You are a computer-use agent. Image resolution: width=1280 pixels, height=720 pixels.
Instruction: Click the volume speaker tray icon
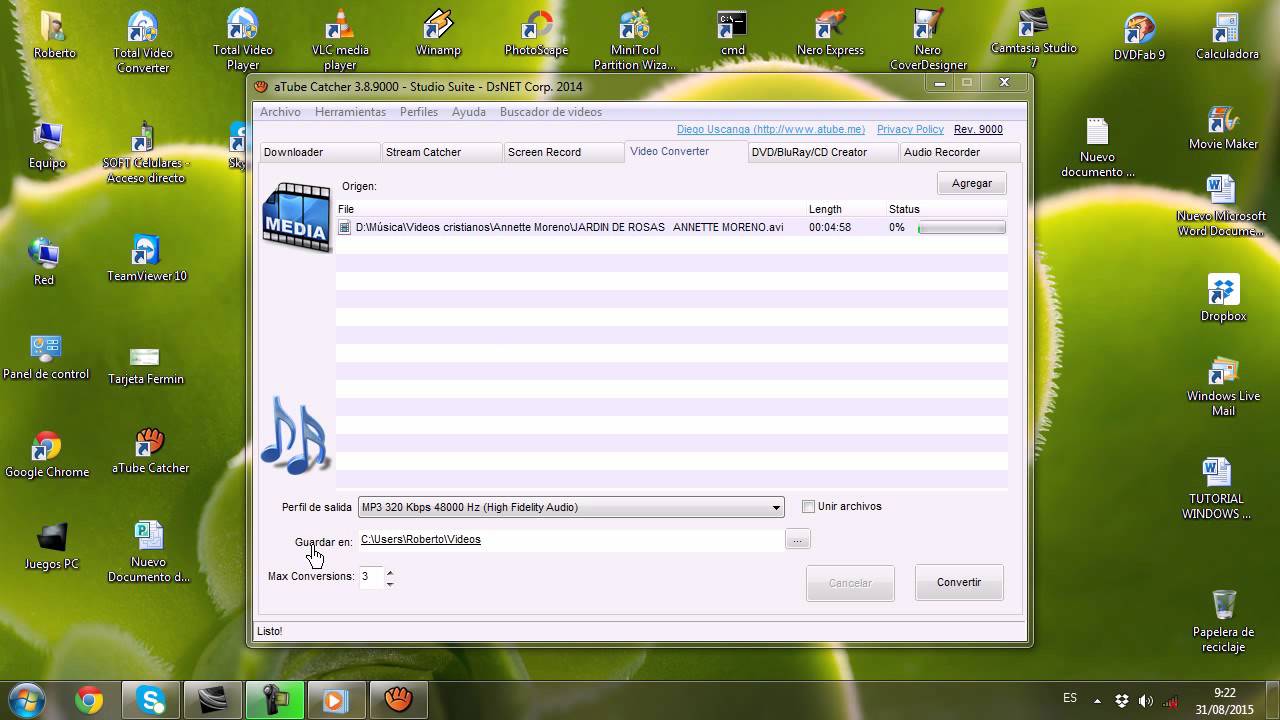pos(1146,700)
